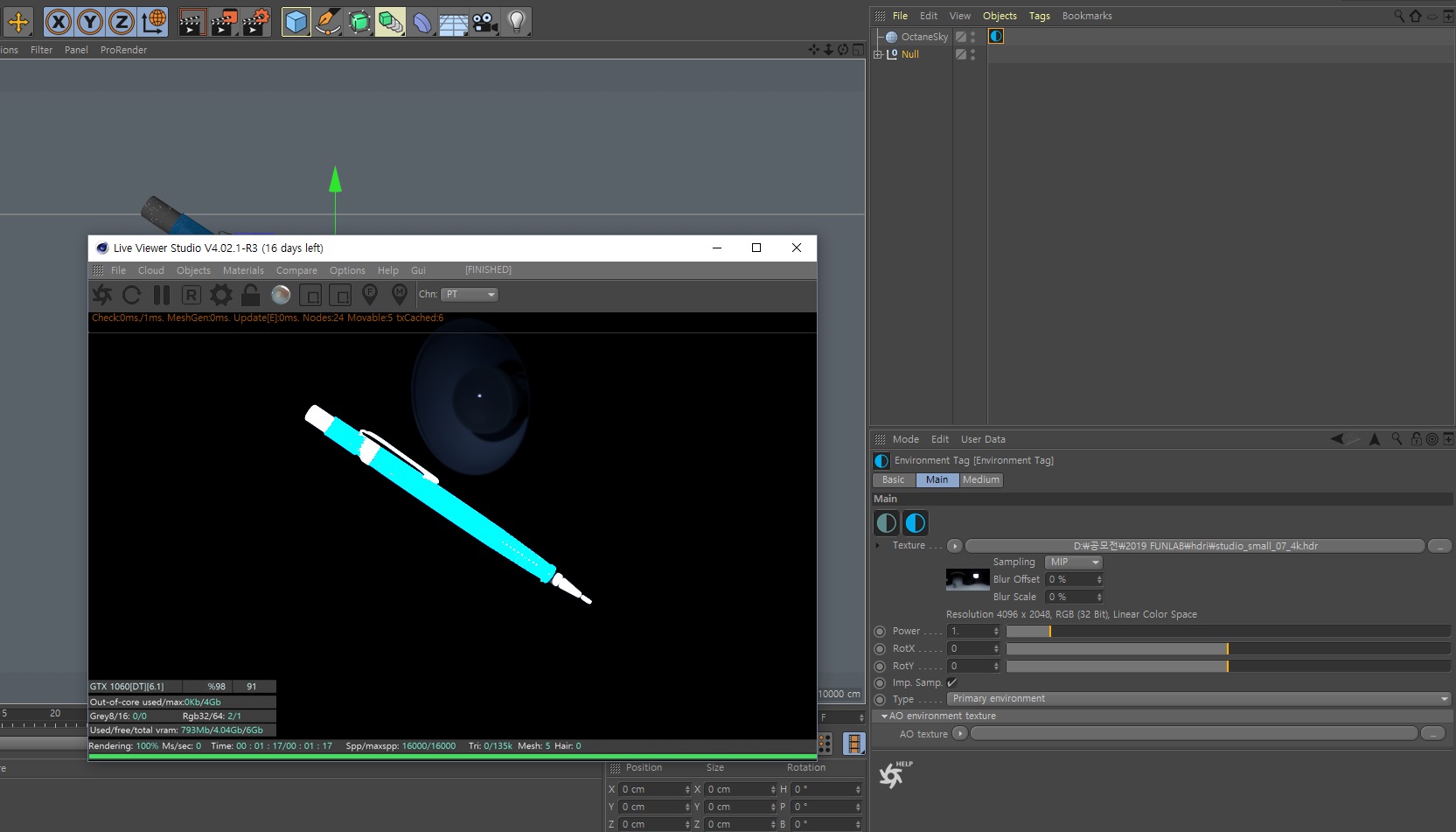
Task: Toggle the X axis lock icon
Action: coord(59,22)
